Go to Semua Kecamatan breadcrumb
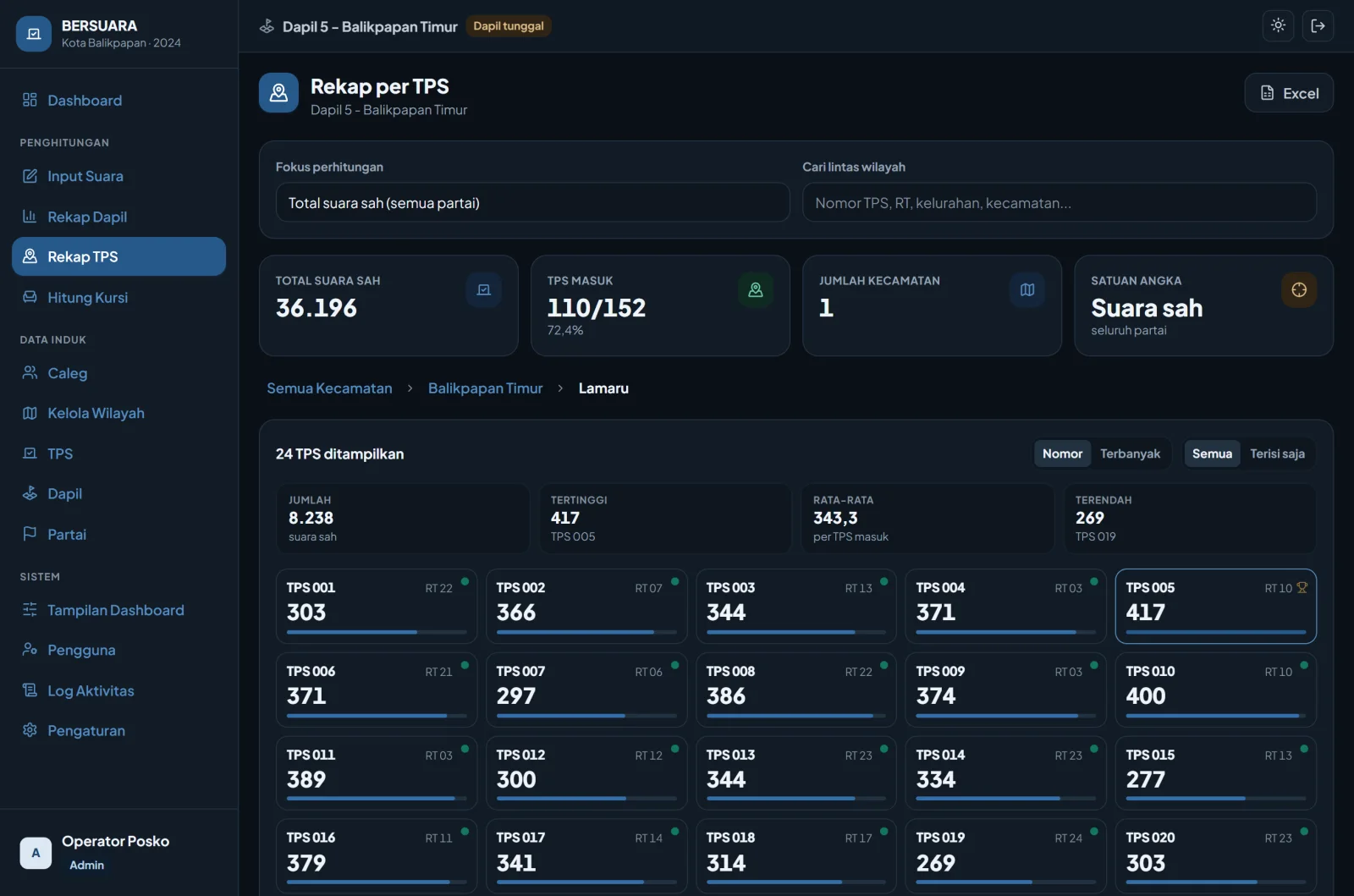The width and height of the screenshot is (1354, 896). point(329,388)
